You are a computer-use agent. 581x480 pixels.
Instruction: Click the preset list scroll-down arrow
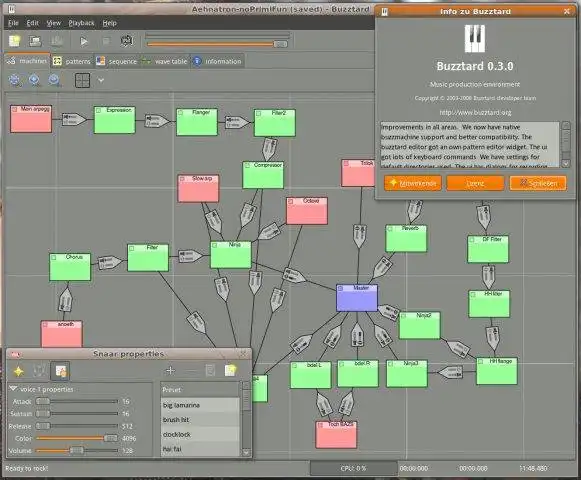click(246, 453)
